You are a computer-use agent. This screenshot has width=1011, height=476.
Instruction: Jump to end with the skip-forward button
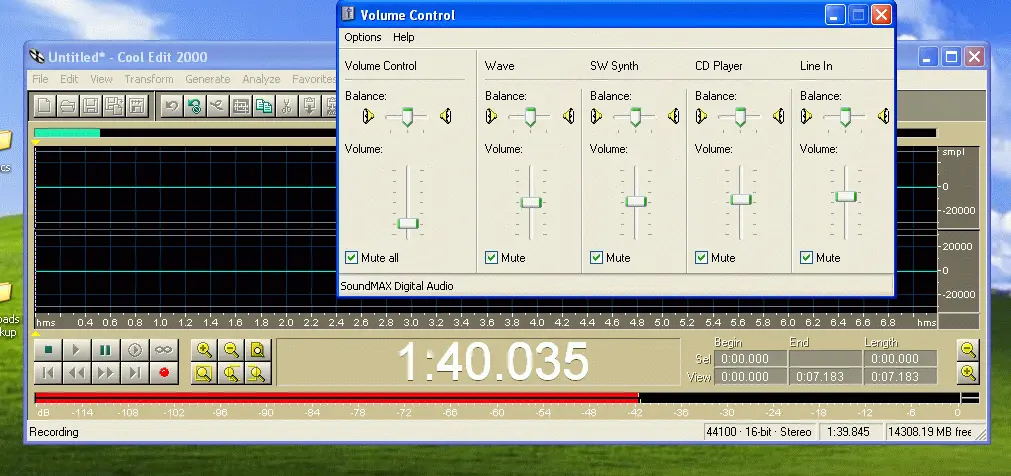(135, 373)
